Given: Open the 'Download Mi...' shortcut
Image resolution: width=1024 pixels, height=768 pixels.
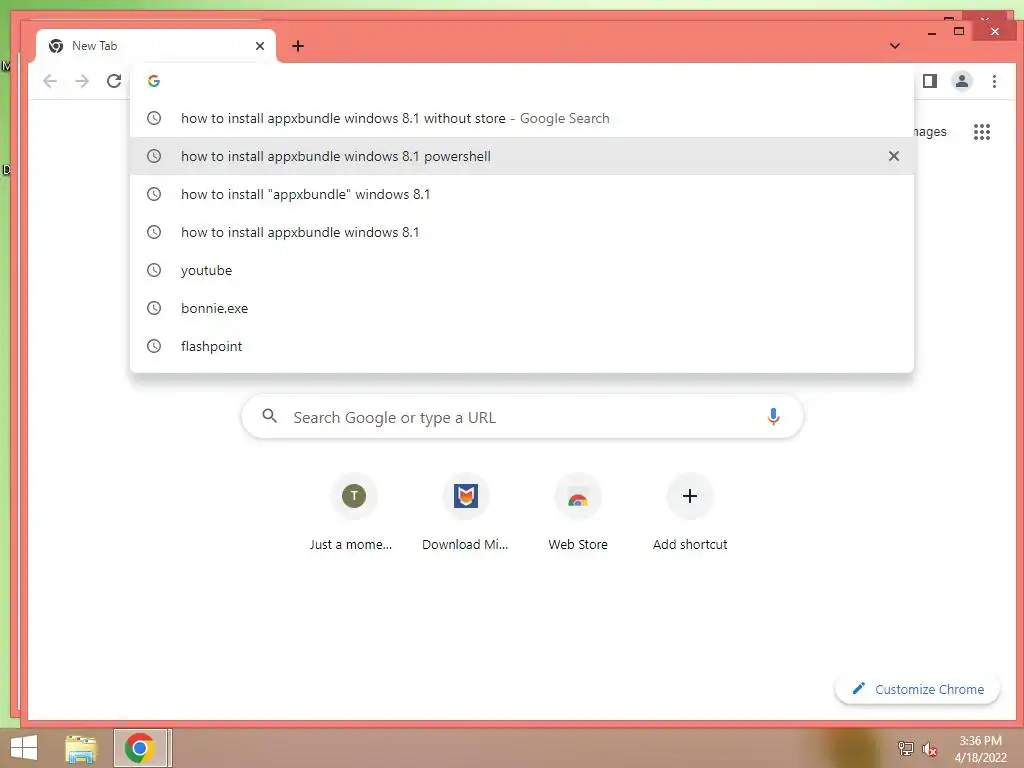Looking at the screenshot, I should pos(466,513).
